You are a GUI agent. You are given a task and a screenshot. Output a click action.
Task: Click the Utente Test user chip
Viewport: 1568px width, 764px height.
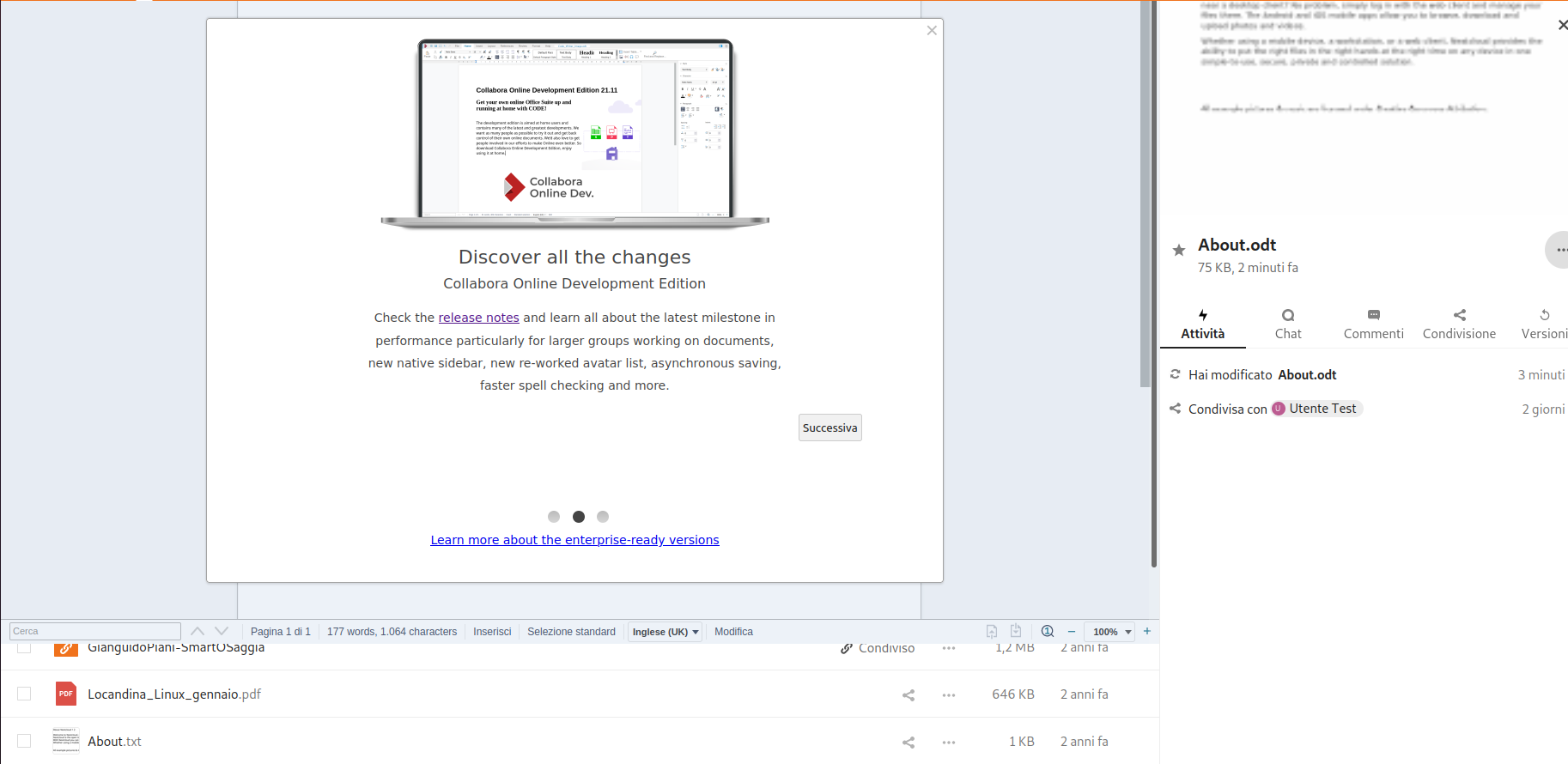[1316, 409]
